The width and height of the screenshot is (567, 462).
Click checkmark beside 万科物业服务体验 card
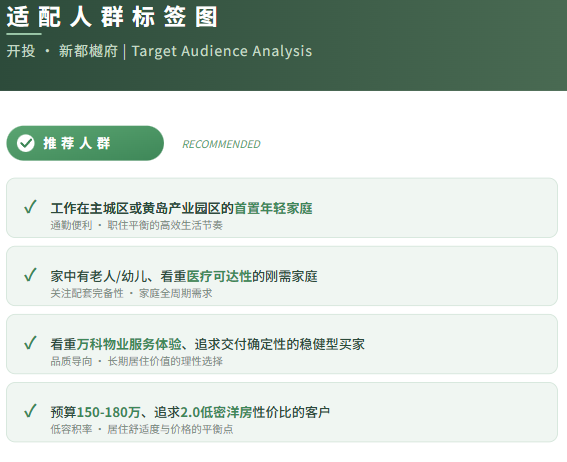tap(30, 343)
